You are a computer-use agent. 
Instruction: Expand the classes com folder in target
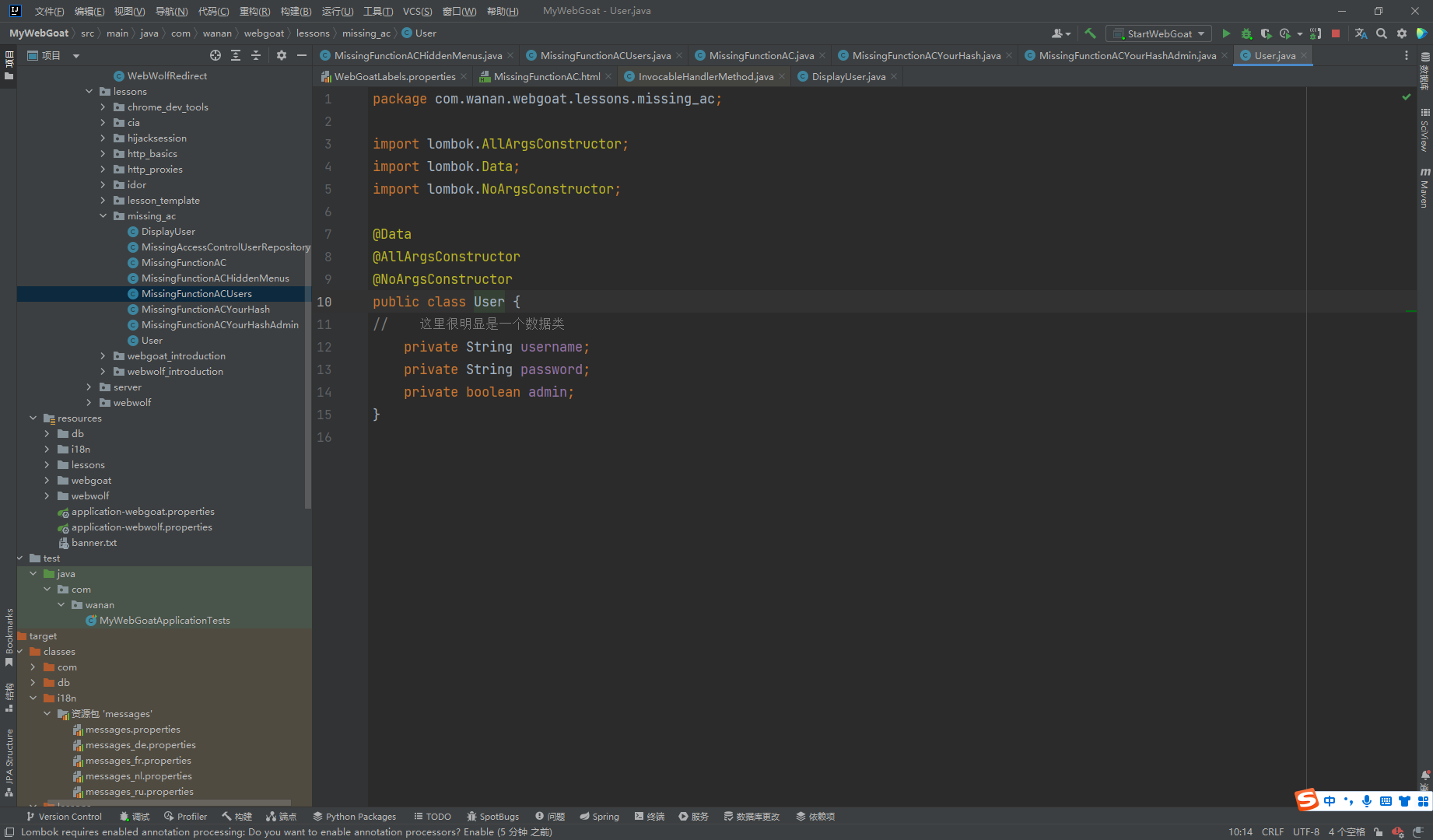(33, 667)
